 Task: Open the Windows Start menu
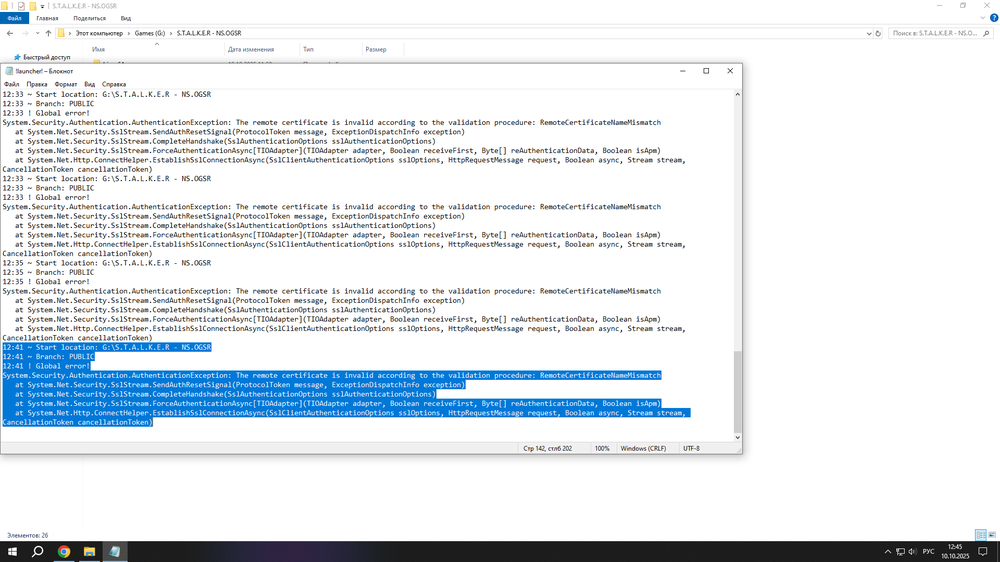(11, 551)
